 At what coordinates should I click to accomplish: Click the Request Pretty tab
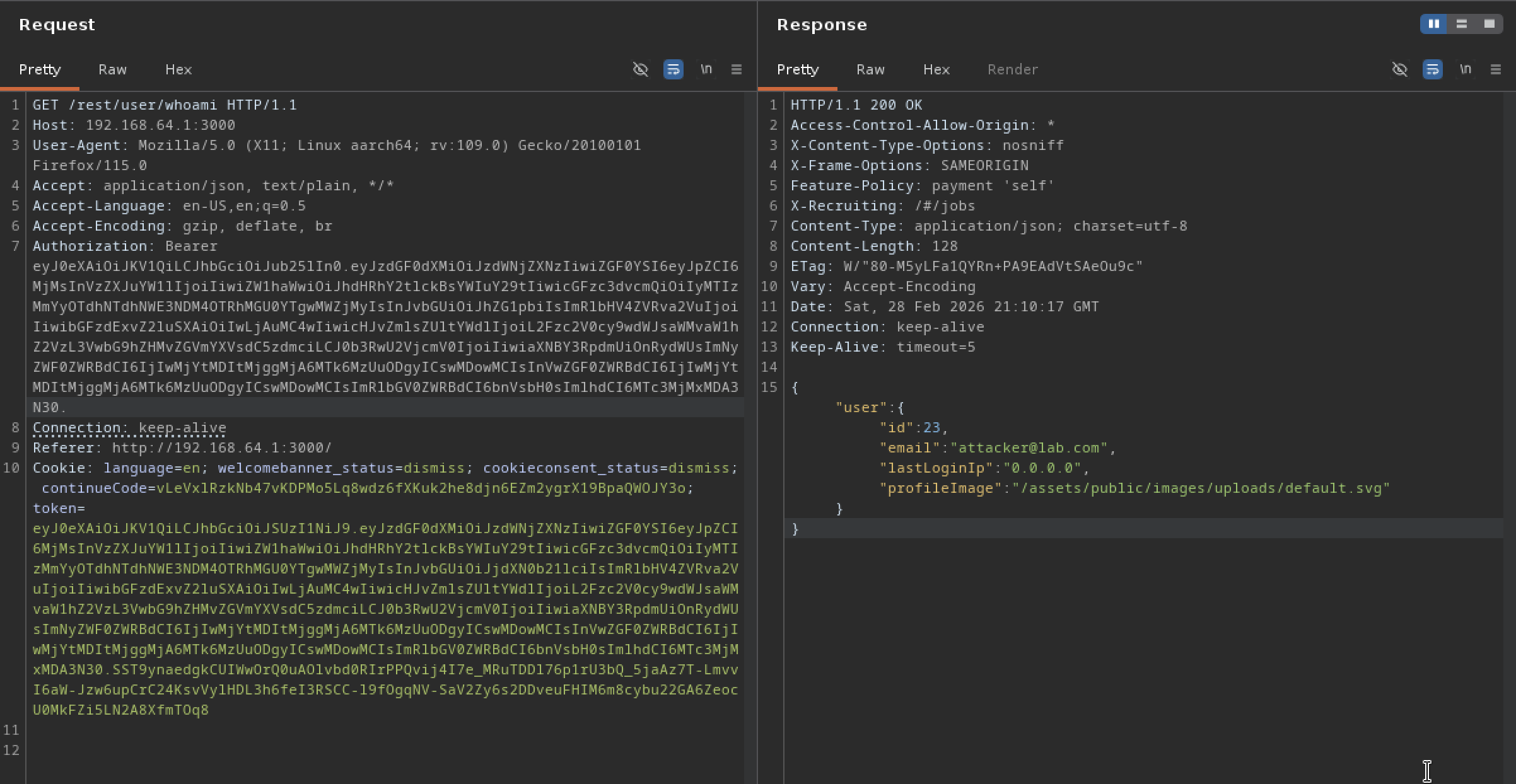40,69
